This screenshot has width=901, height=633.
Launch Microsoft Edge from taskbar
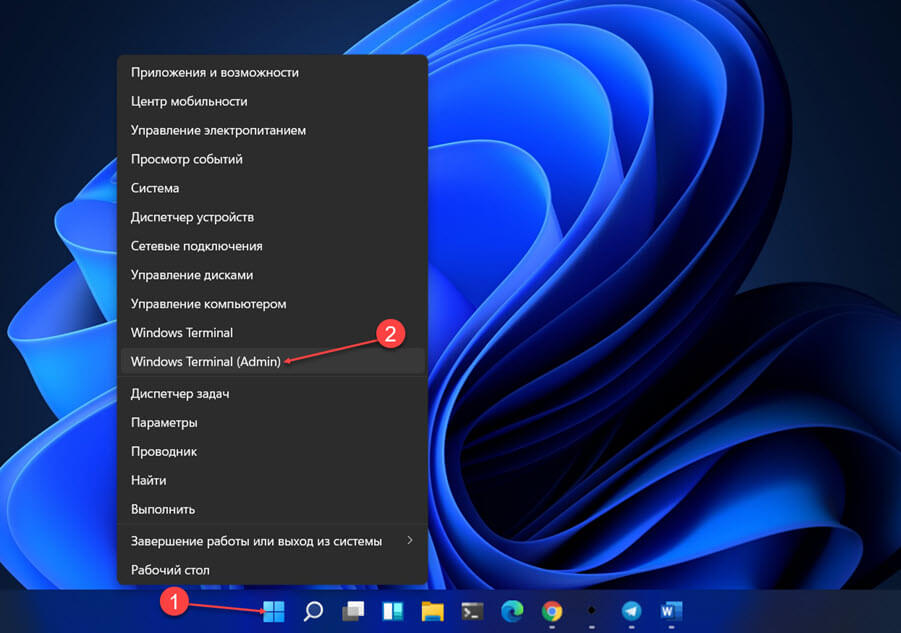(512, 611)
